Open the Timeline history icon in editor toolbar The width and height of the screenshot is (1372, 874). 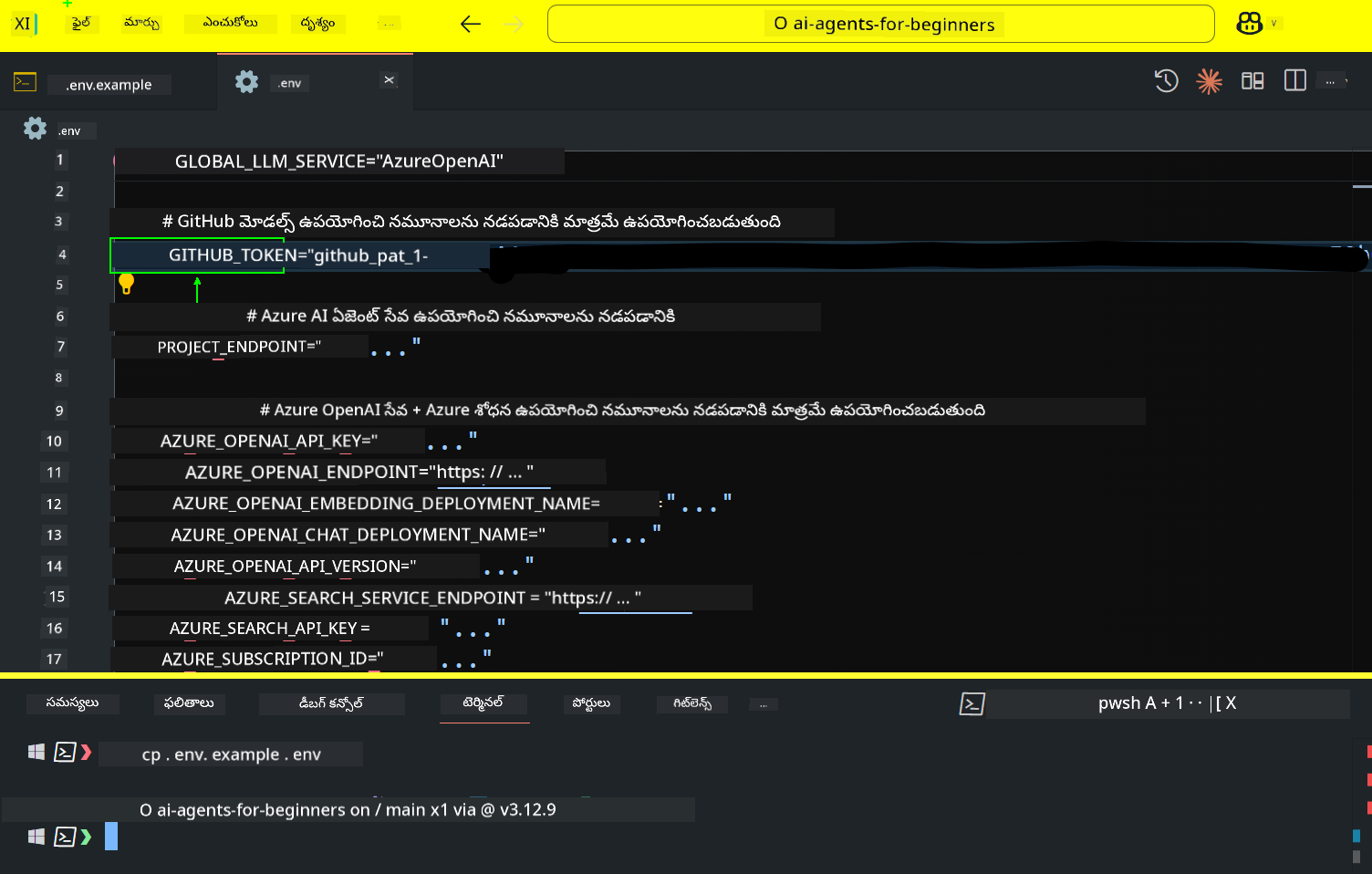[1166, 81]
